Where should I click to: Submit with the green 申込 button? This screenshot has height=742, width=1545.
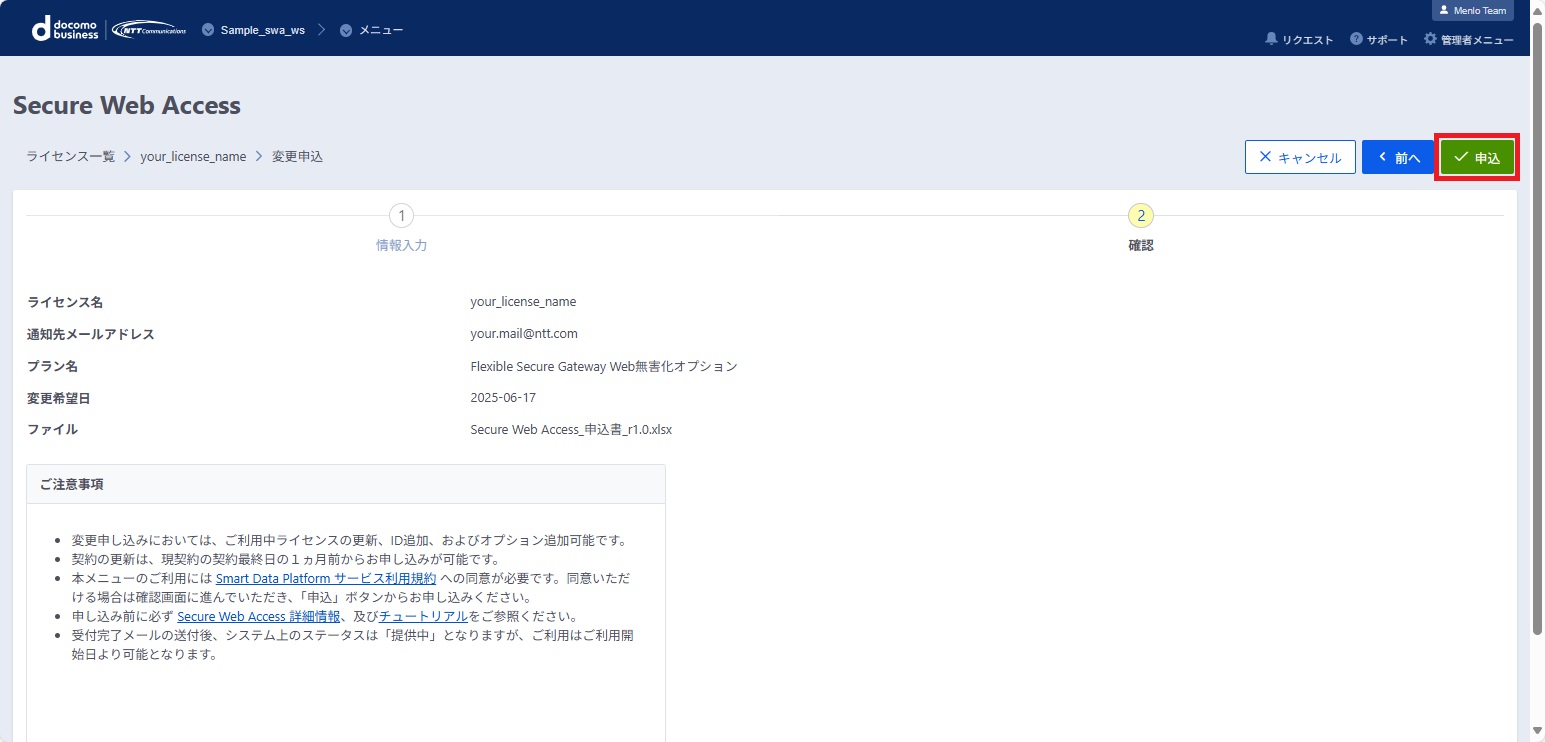pos(1477,157)
